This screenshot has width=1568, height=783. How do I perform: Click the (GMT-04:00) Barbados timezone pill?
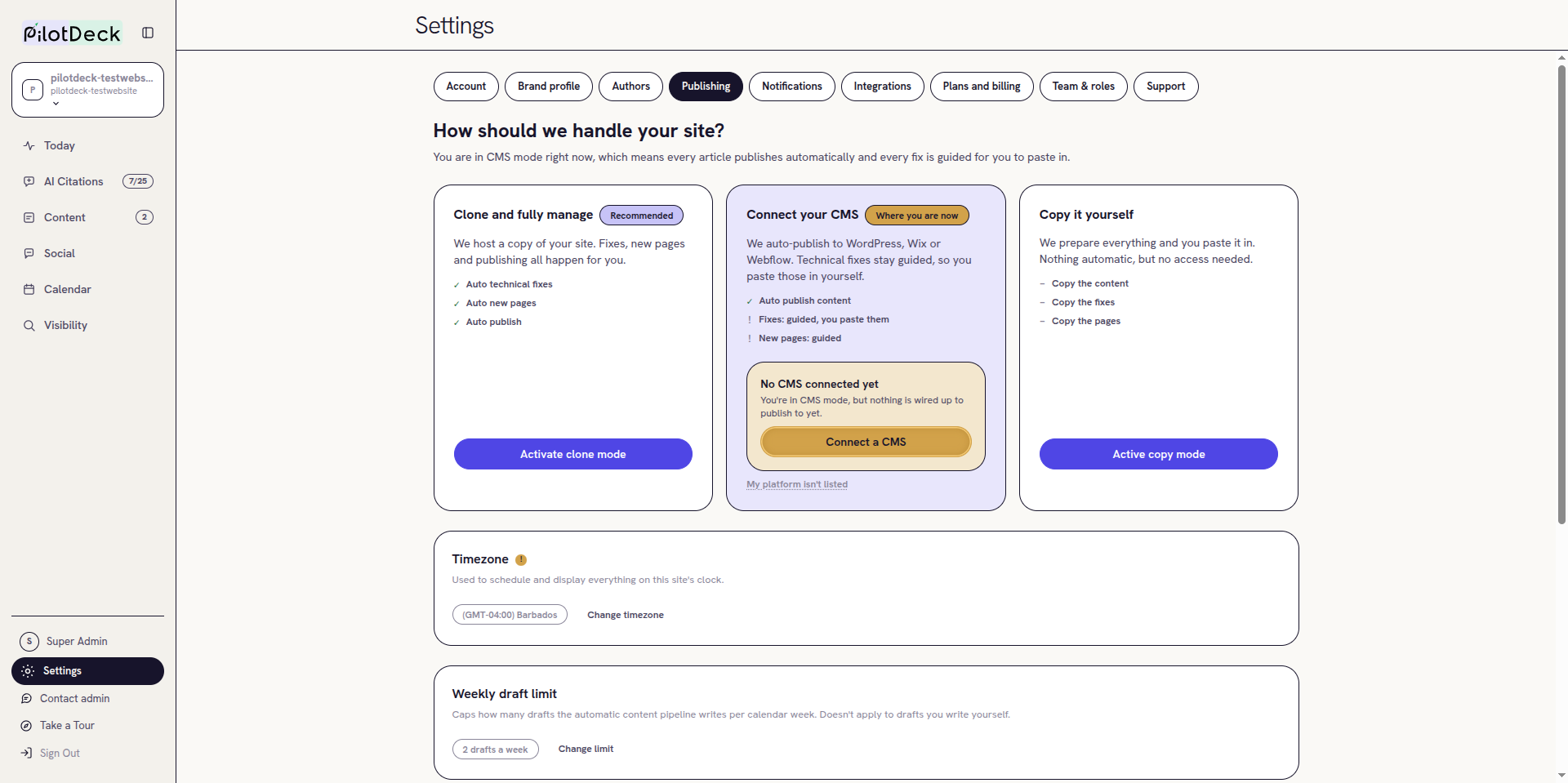[x=510, y=615]
